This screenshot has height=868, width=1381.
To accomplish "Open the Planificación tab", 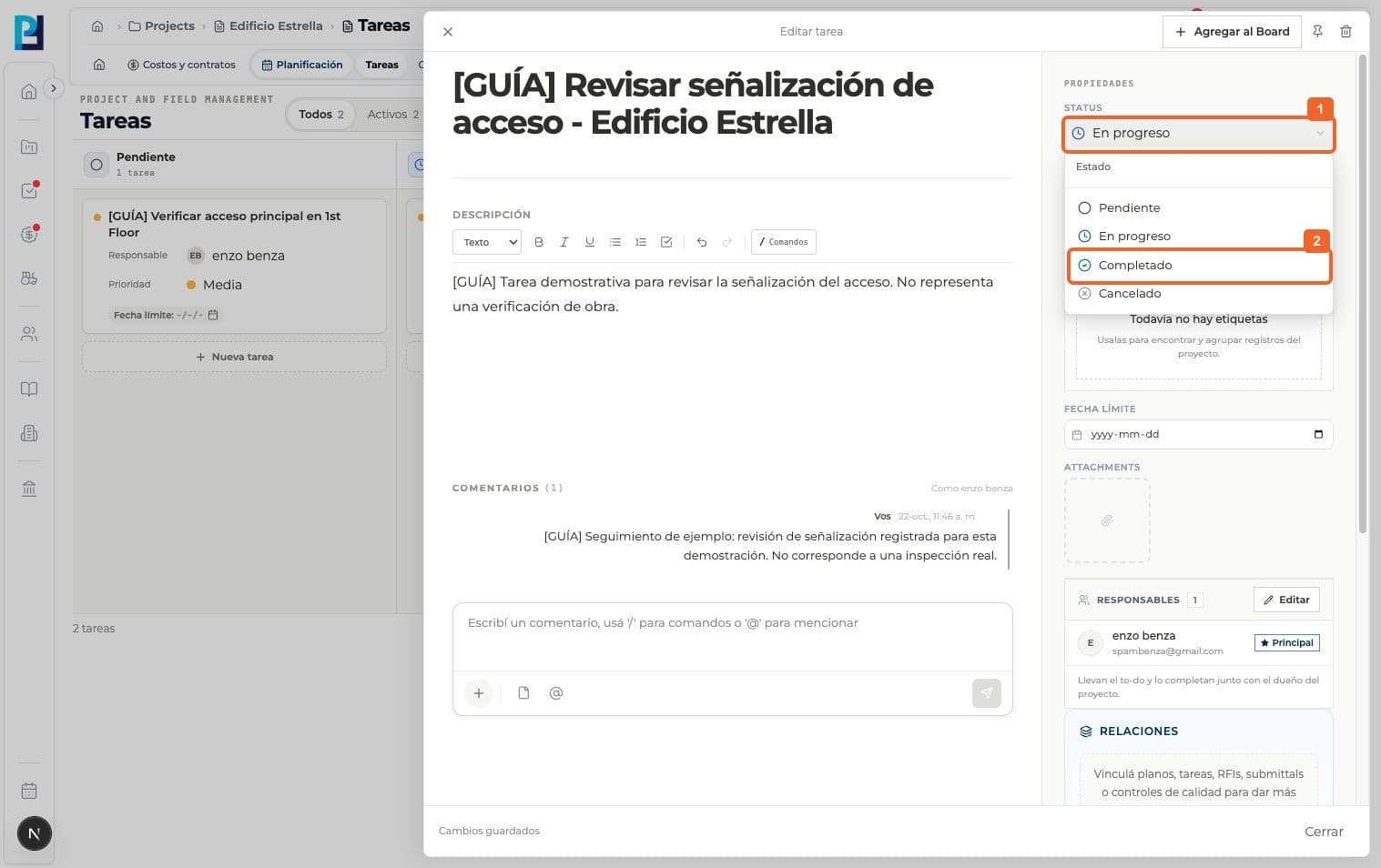I will pyautogui.click(x=302, y=65).
